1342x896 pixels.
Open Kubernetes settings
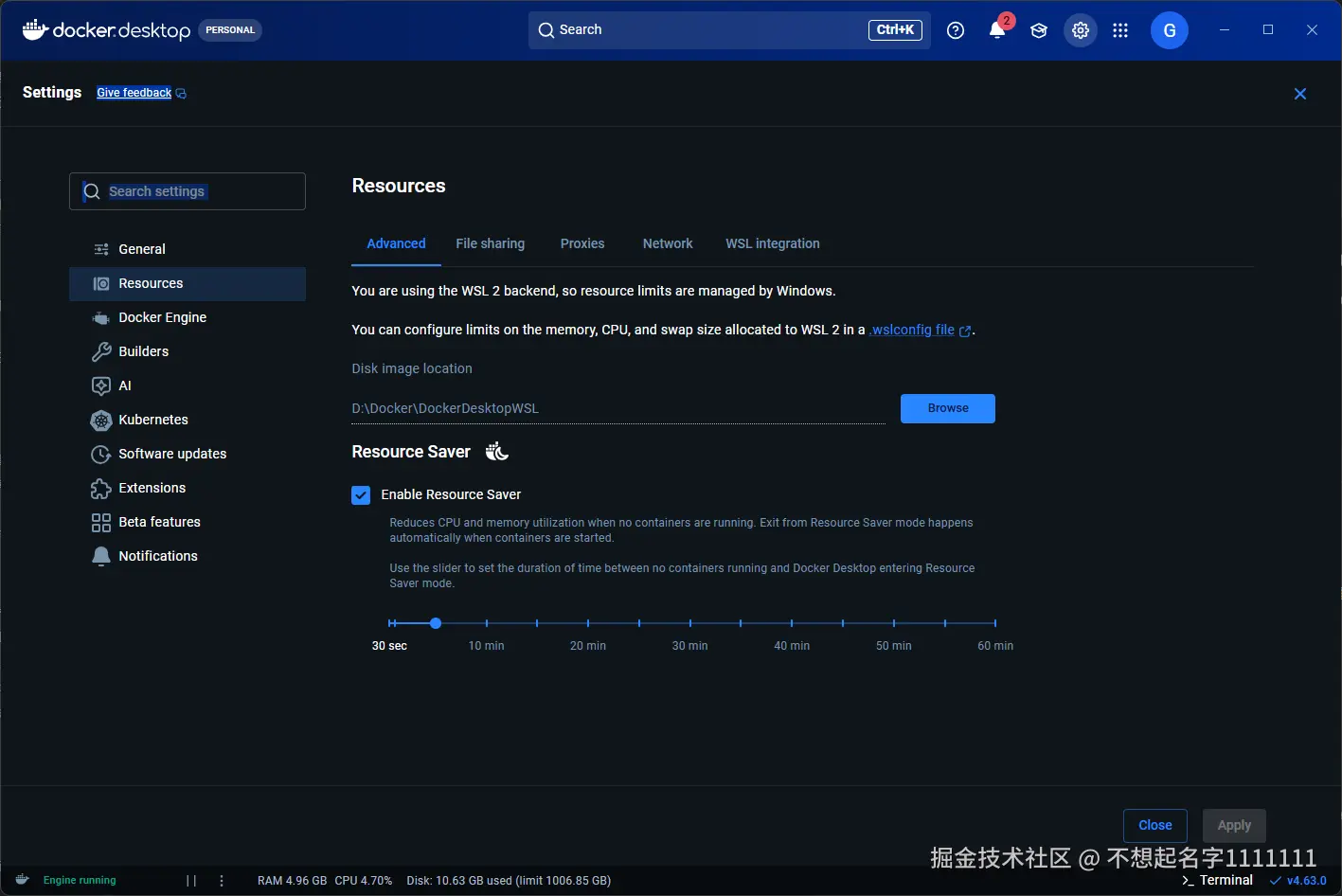[x=188, y=420]
